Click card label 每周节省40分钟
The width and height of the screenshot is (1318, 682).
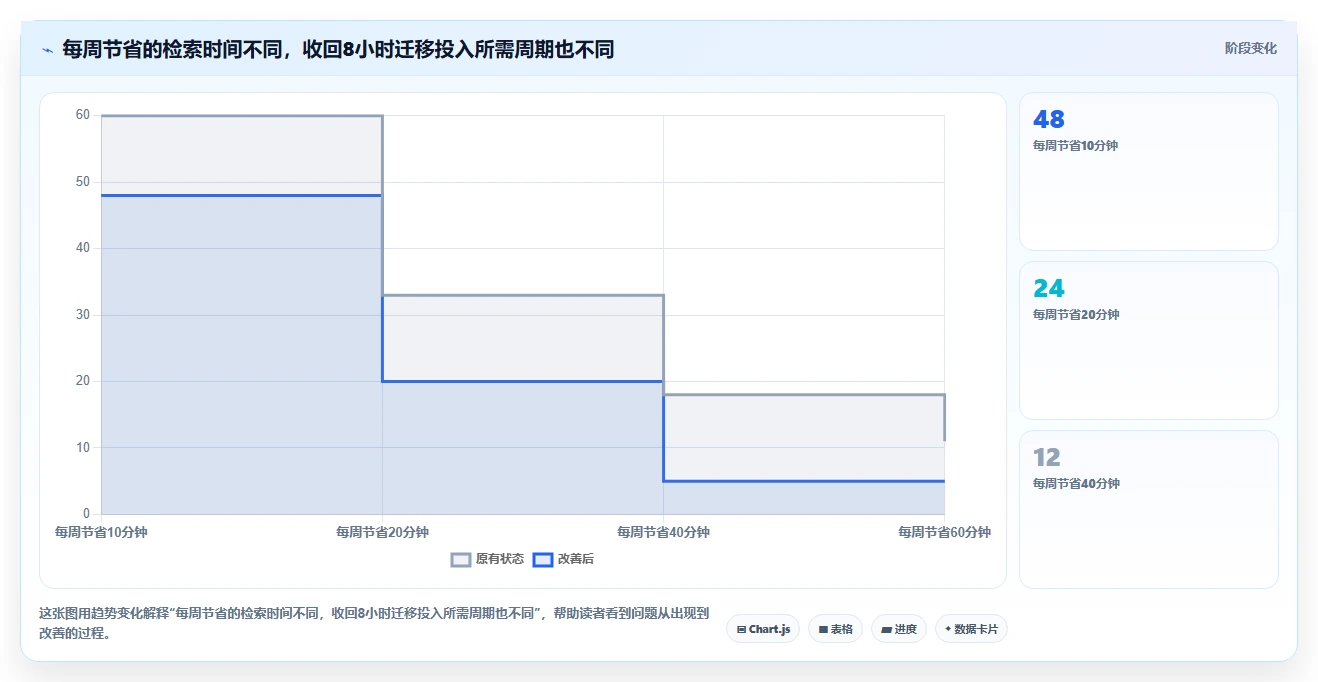point(1076,484)
